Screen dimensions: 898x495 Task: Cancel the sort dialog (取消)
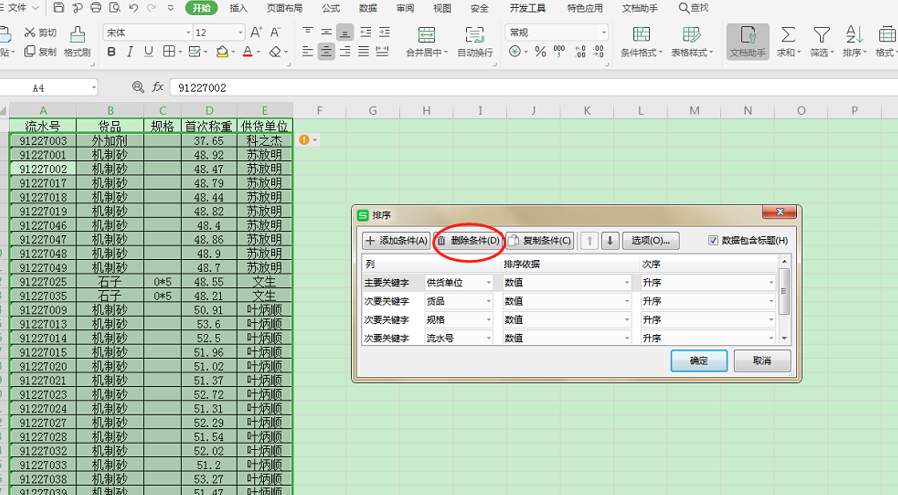point(762,361)
